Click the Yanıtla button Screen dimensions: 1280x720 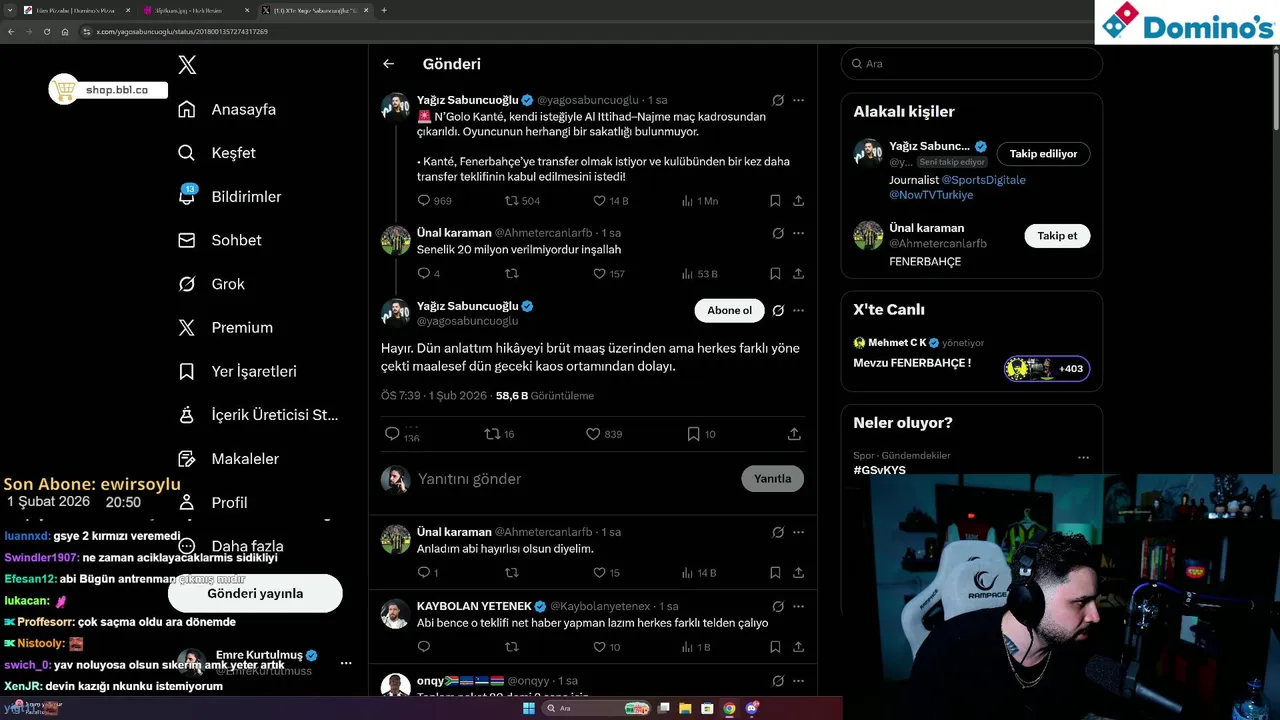tap(772, 478)
